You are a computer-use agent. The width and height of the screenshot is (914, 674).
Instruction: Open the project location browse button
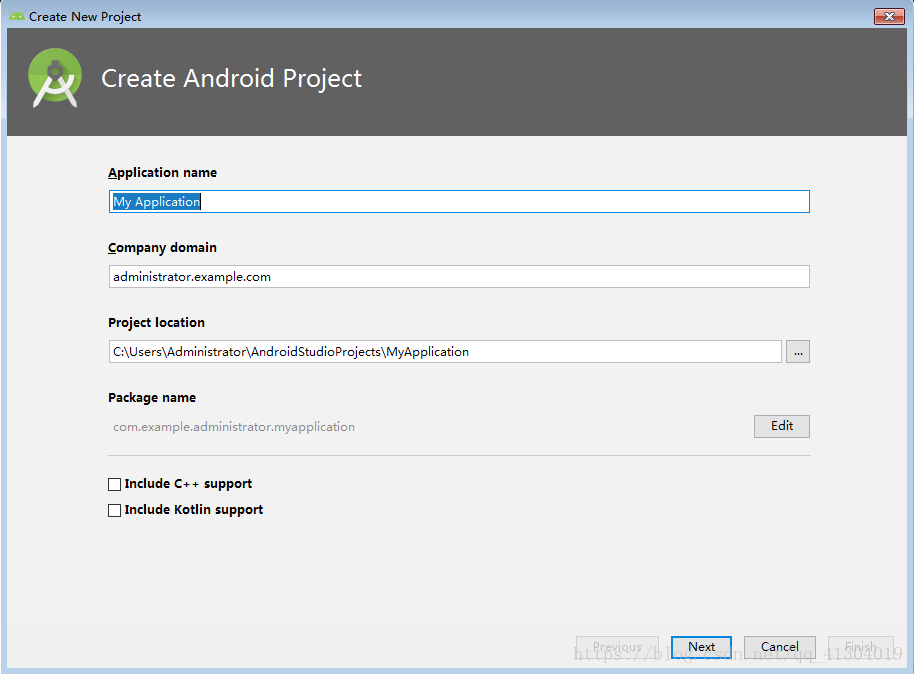click(x=797, y=352)
